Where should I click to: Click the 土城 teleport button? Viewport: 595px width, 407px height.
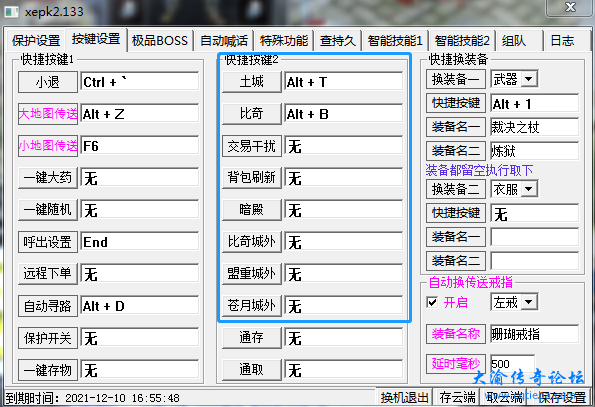point(252,82)
